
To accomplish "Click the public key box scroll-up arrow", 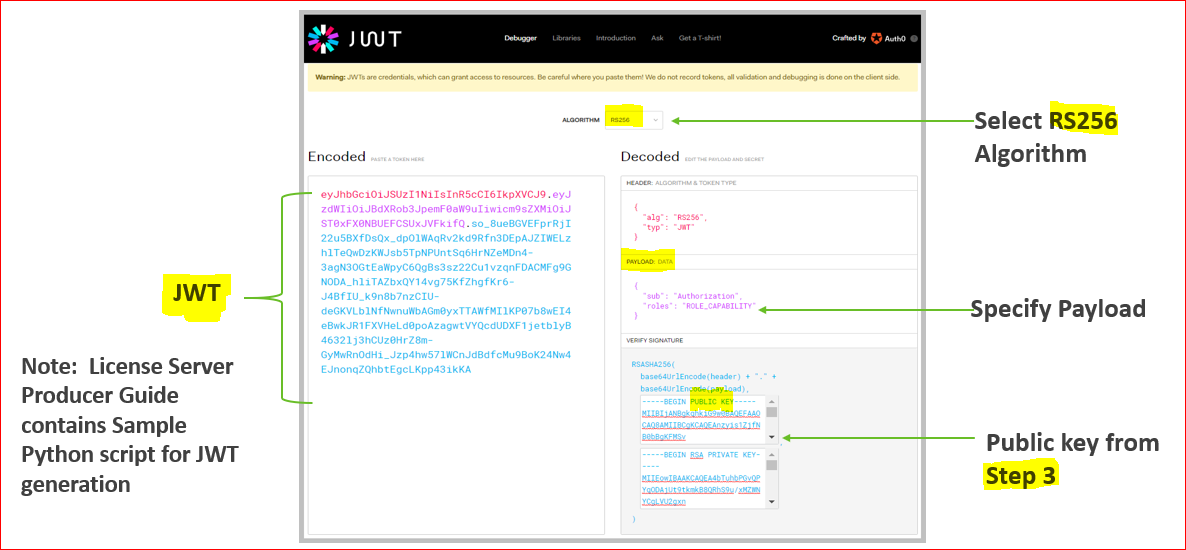I will (x=772, y=401).
